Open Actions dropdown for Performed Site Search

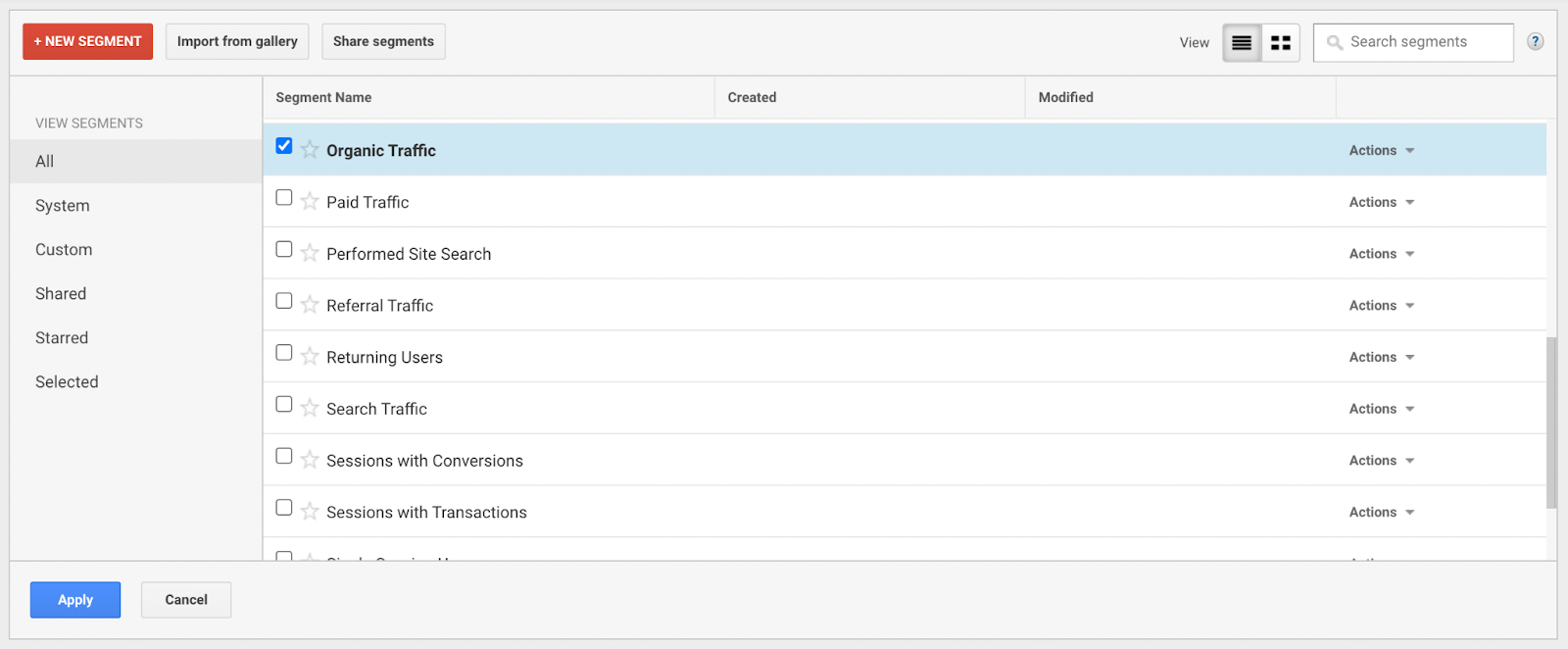coord(1382,254)
